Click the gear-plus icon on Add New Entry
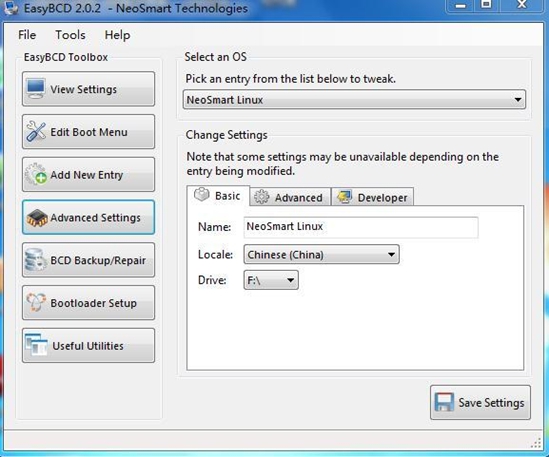This screenshot has width=549, height=457. coord(36,174)
